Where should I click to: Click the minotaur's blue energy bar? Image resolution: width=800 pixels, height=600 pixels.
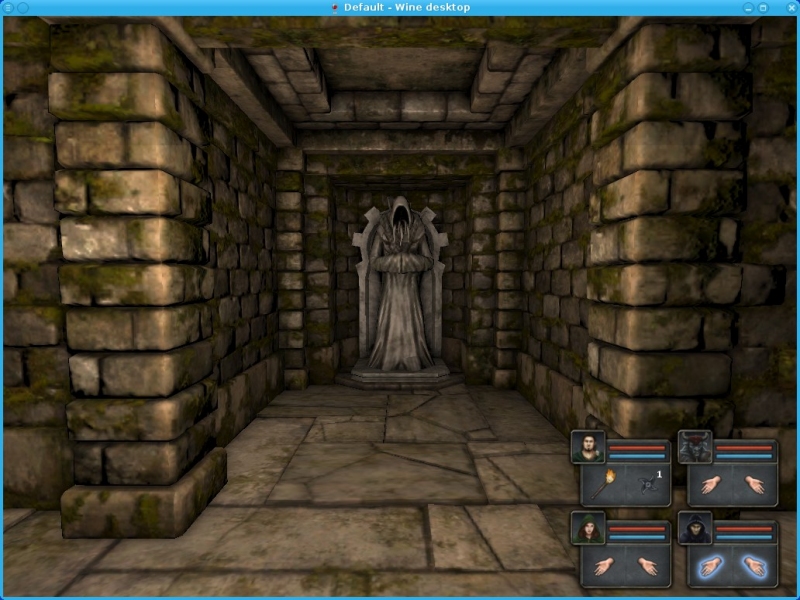[x=745, y=455]
